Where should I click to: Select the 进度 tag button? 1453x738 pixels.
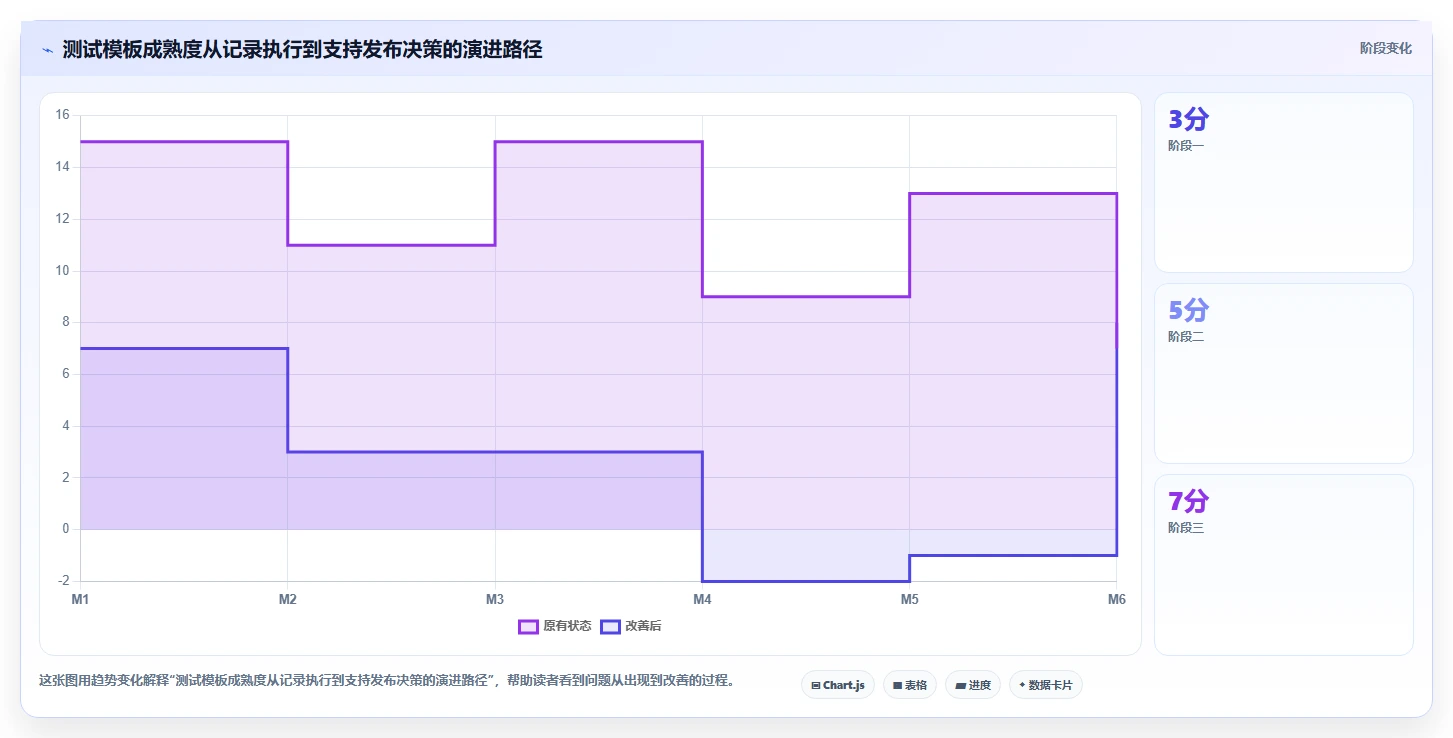click(x=973, y=685)
